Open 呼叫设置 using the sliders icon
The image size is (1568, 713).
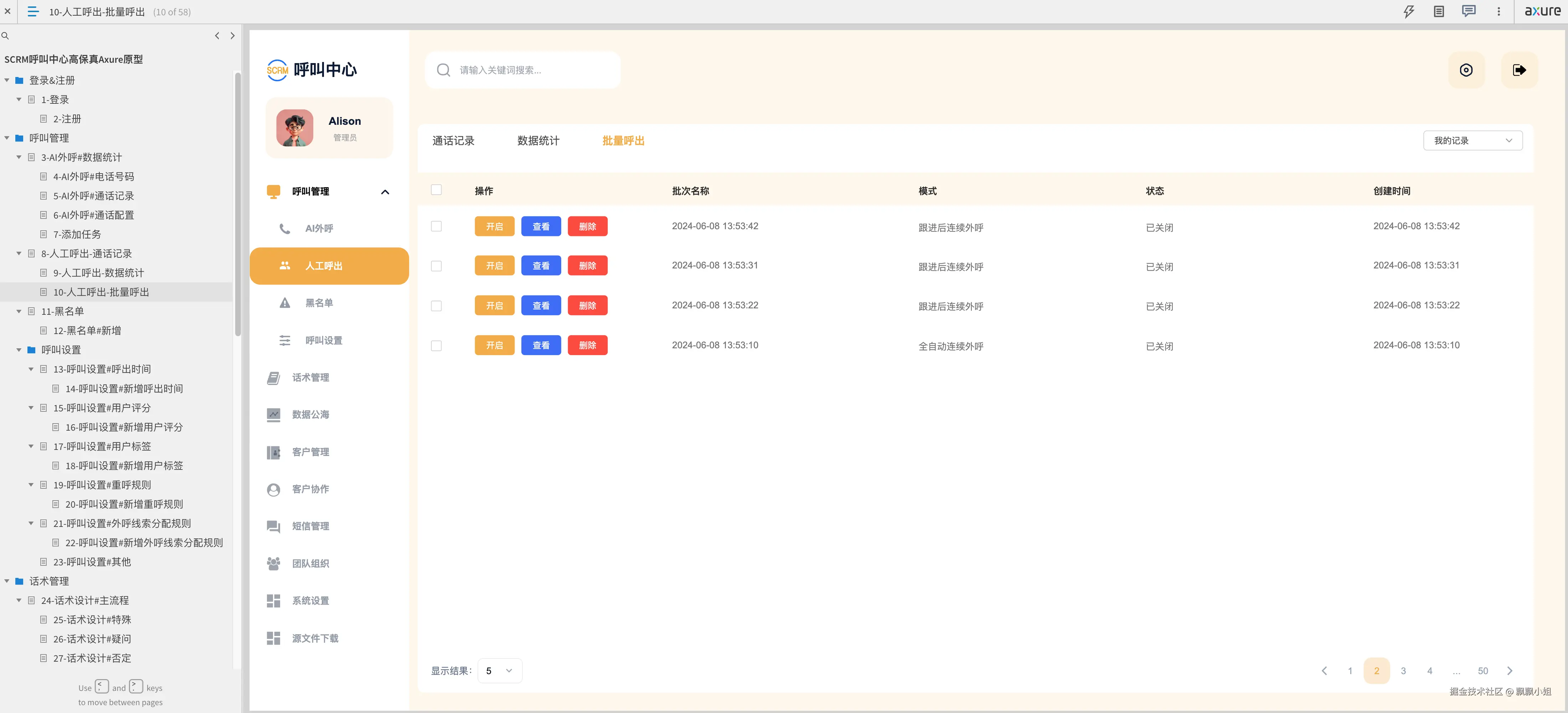[285, 340]
